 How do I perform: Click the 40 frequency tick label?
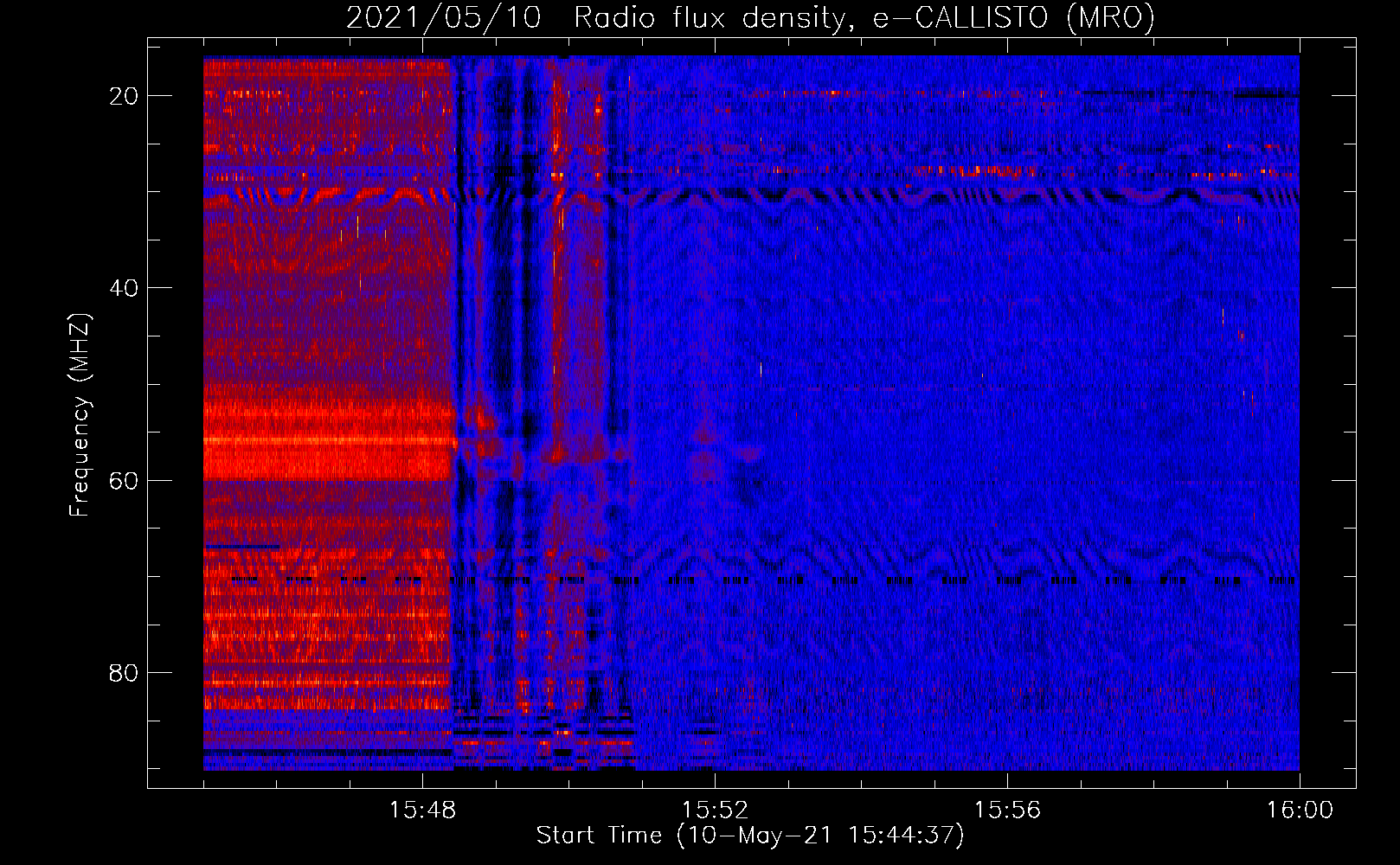(124, 288)
